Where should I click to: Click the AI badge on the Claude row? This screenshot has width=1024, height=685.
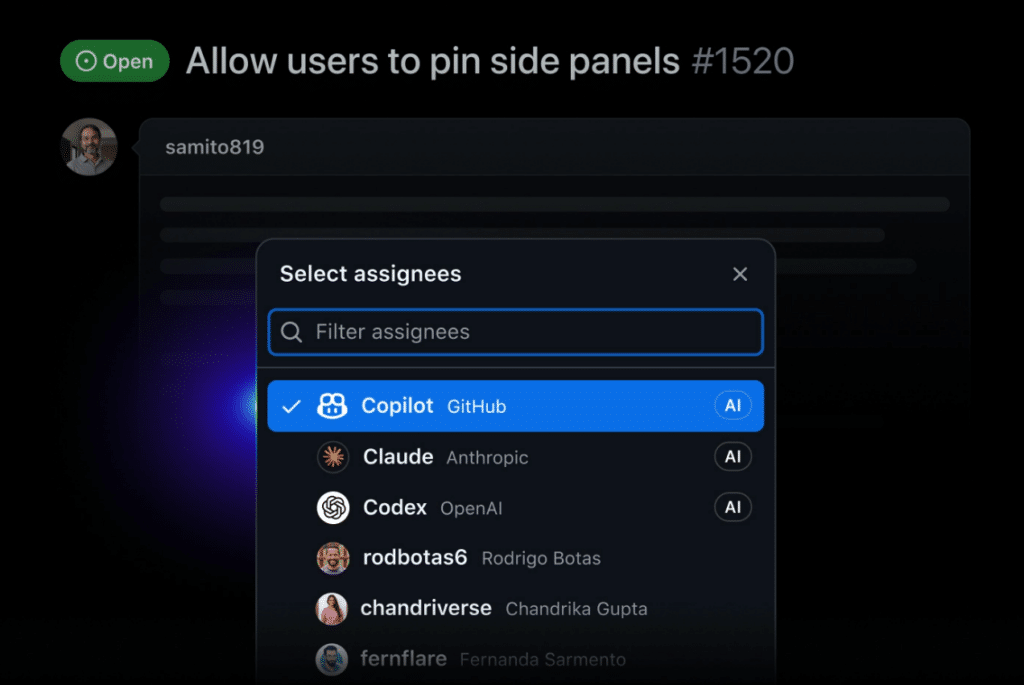point(733,457)
